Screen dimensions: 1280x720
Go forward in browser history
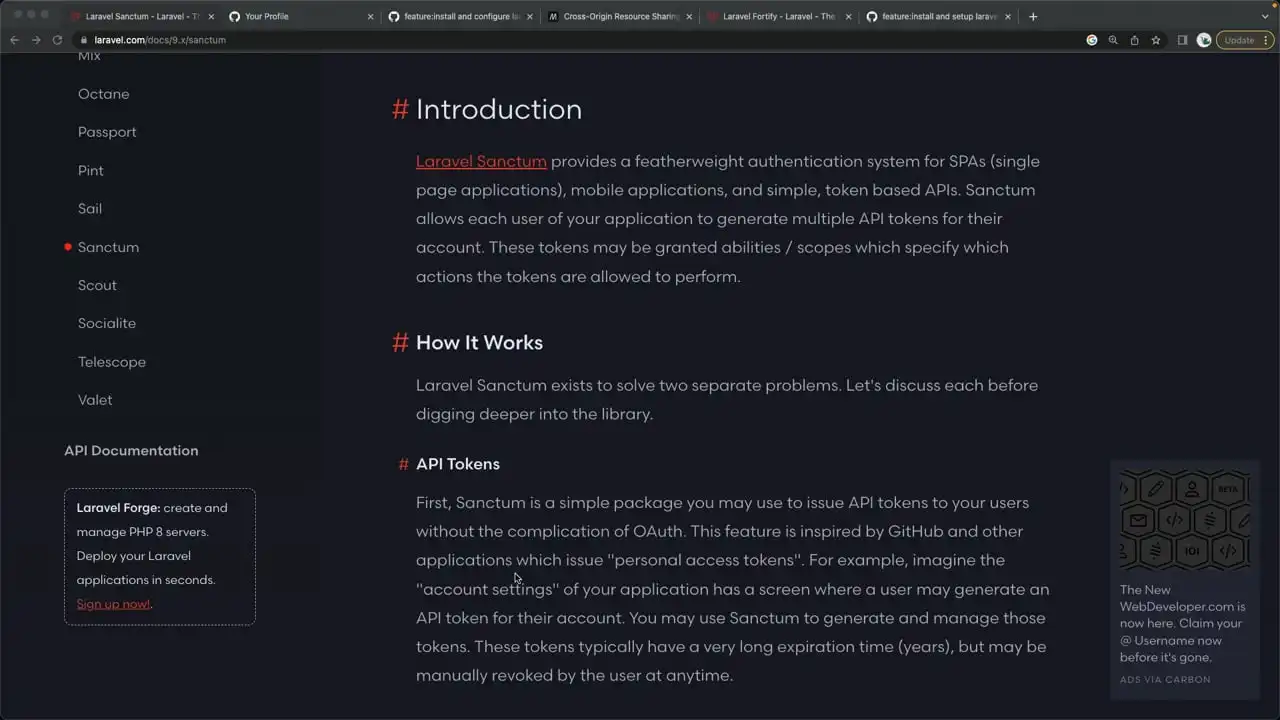pyautogui.click(x=36, y=40)
